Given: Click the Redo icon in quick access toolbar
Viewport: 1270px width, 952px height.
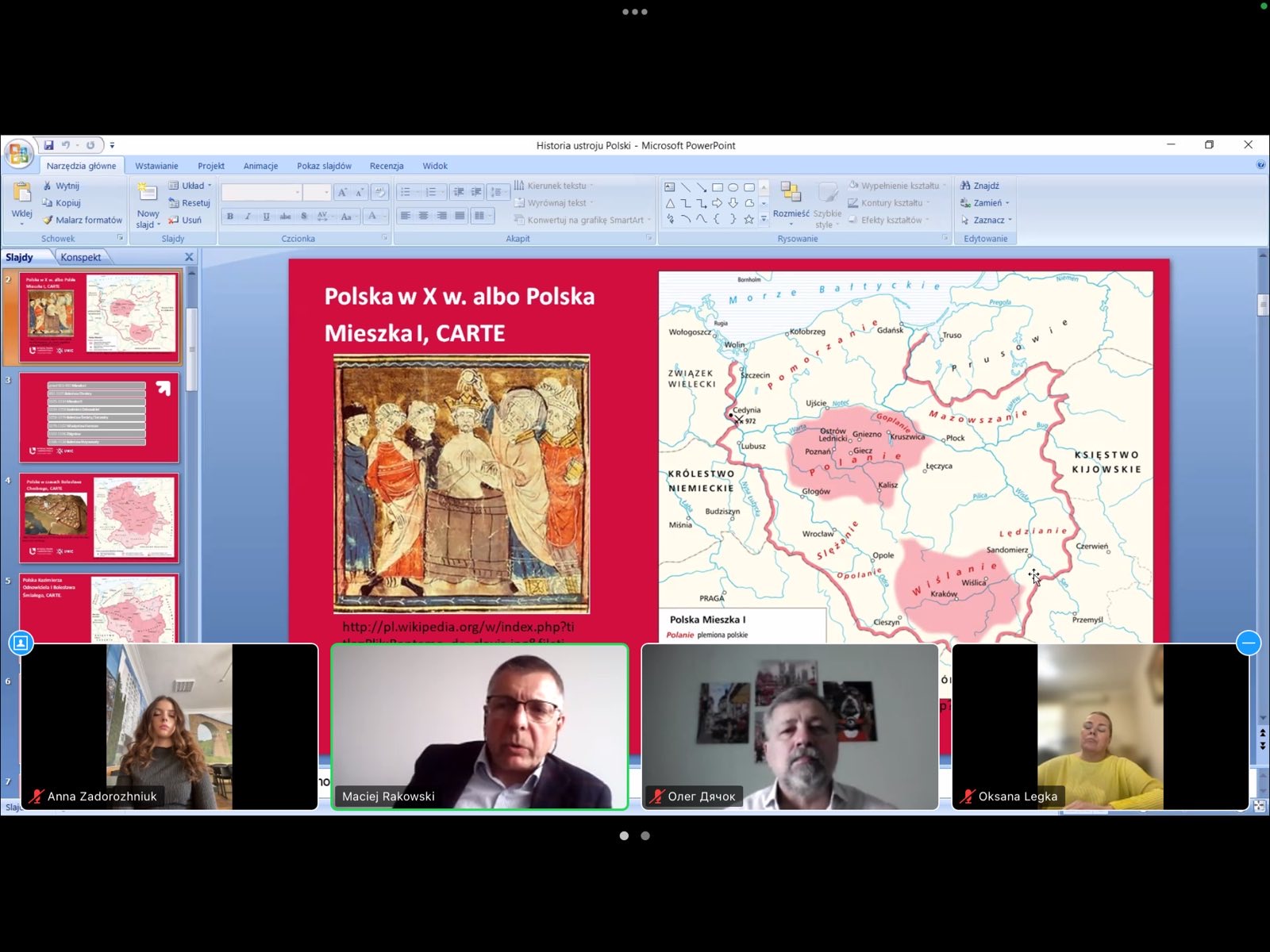Looking at the screenshot, I should [x=90, y=145].
